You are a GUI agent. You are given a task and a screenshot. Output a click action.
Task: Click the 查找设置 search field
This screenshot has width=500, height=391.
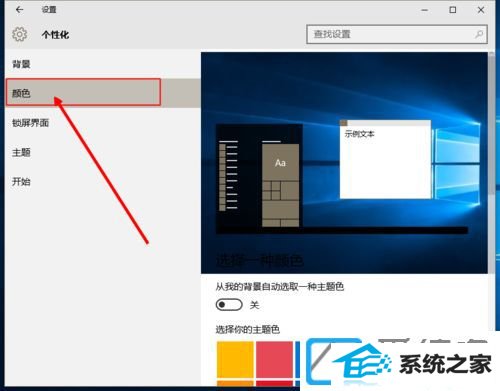point(397,34)
